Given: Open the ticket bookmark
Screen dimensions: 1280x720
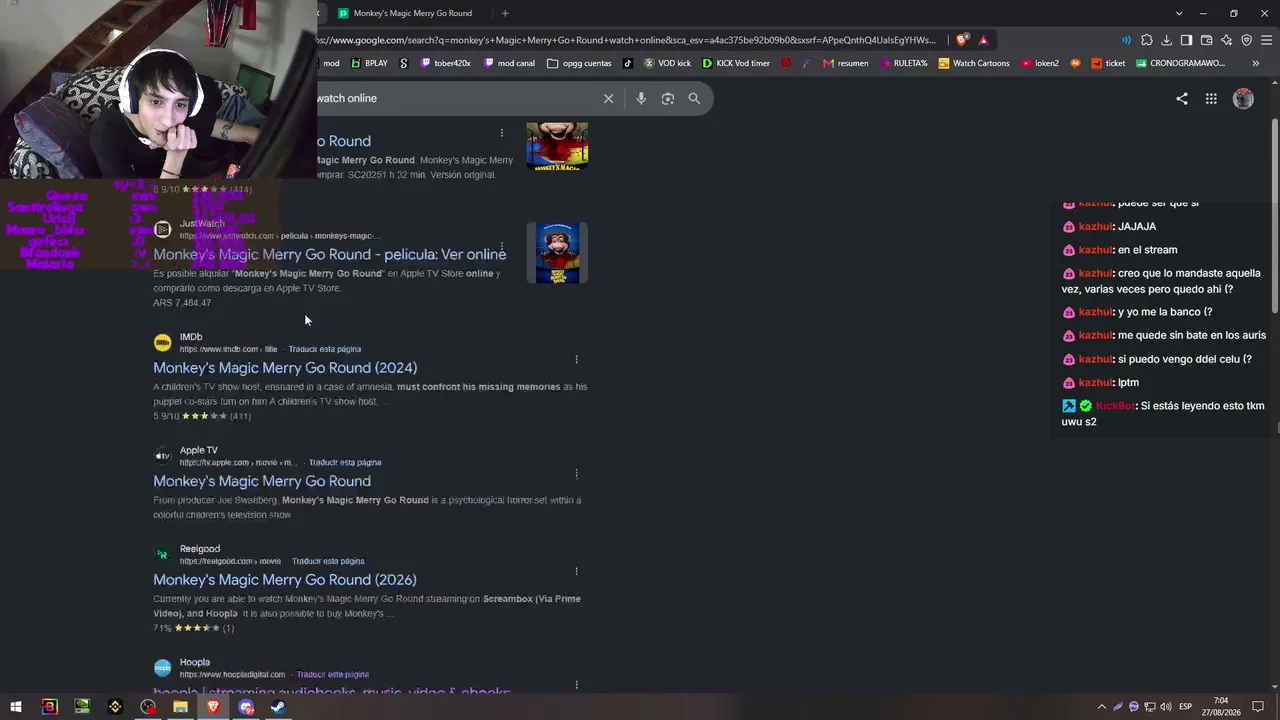Looking at the screenshot, I should tap(1109, 63).
